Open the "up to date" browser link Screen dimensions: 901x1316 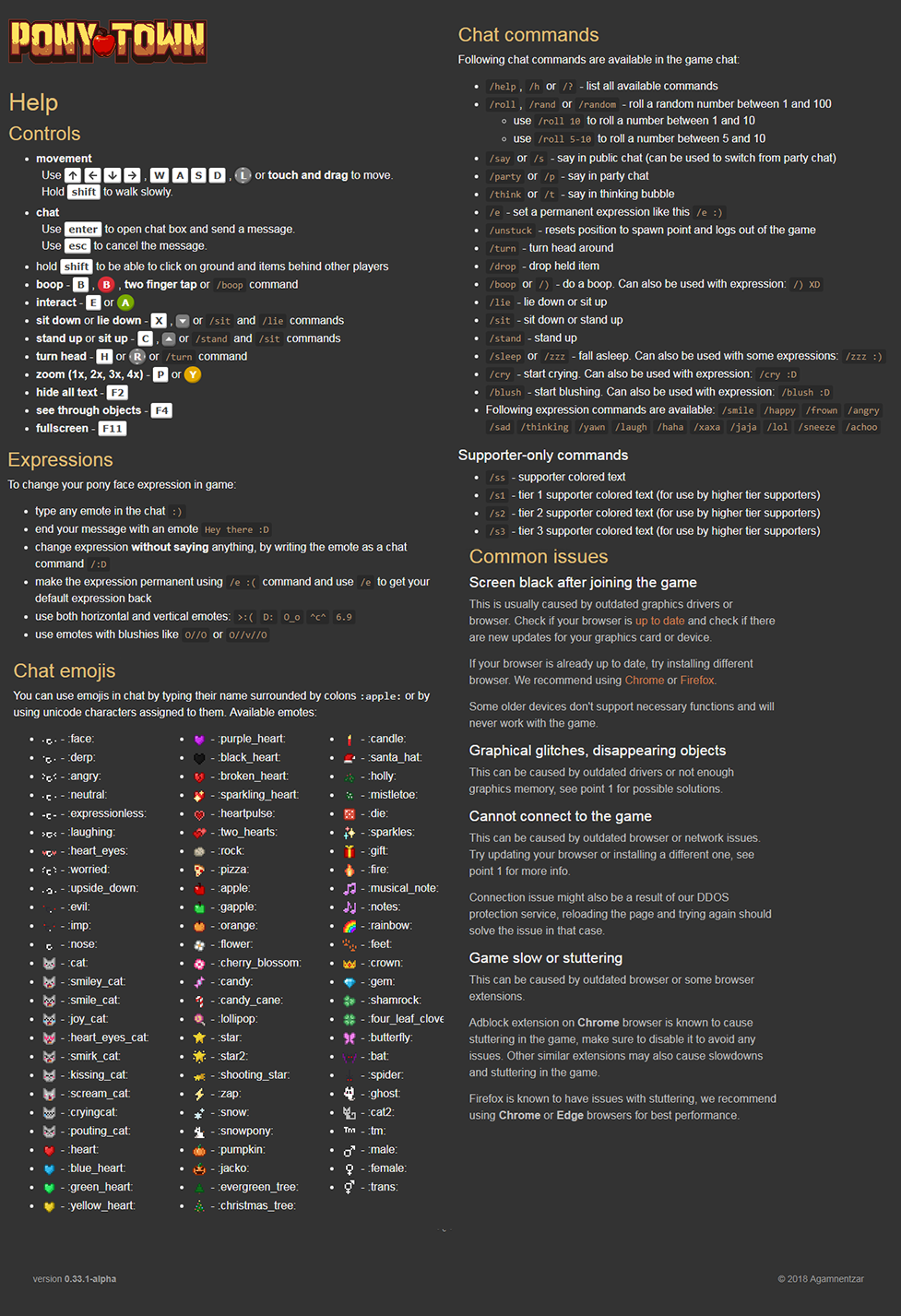(x=659, y=622)
